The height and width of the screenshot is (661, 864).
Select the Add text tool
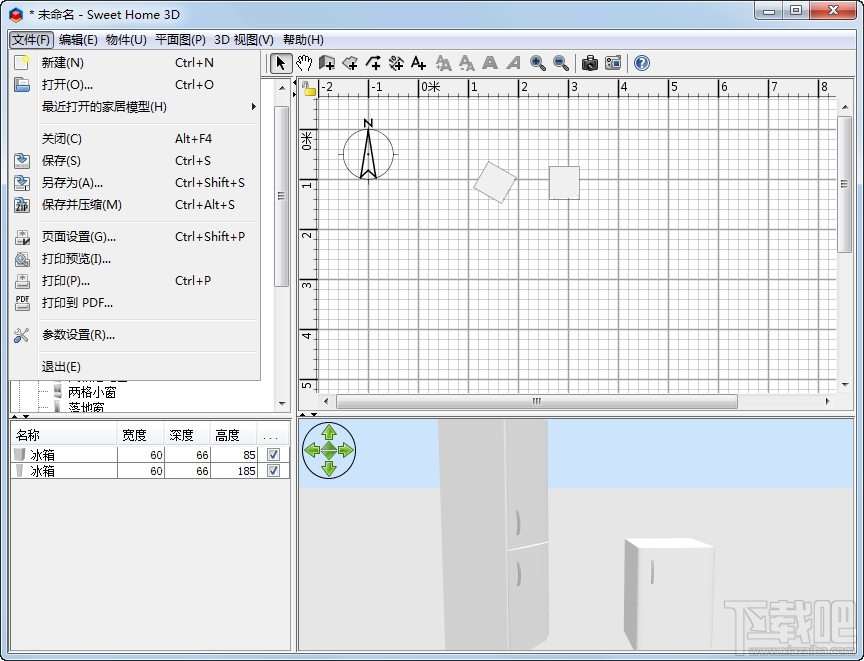coord(418,63)
